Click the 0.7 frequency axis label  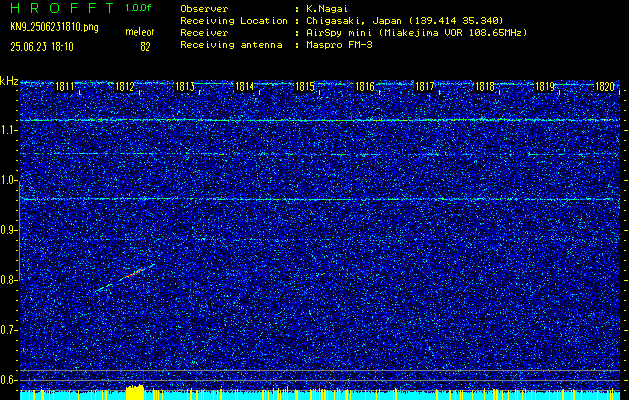[9, 330]
